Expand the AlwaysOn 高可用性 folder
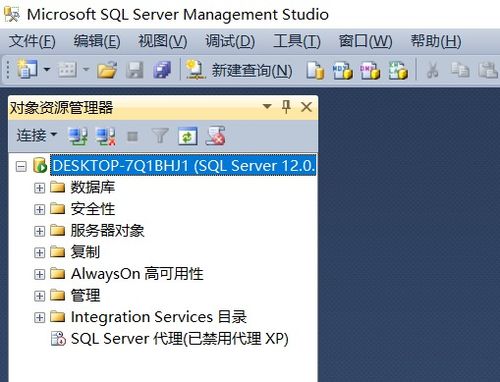This screenshot has height=382, width=500. (x=39, y=274)
